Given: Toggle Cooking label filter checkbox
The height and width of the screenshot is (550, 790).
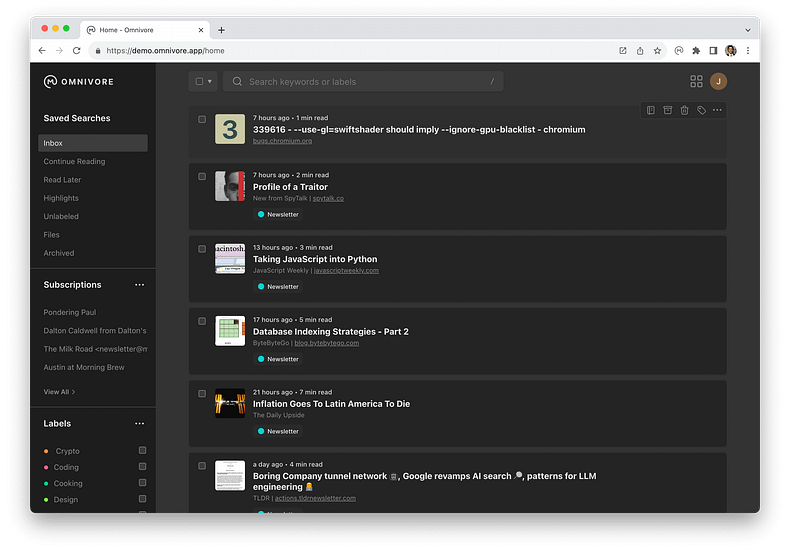Looking at the screenshot, I should 143,483.
